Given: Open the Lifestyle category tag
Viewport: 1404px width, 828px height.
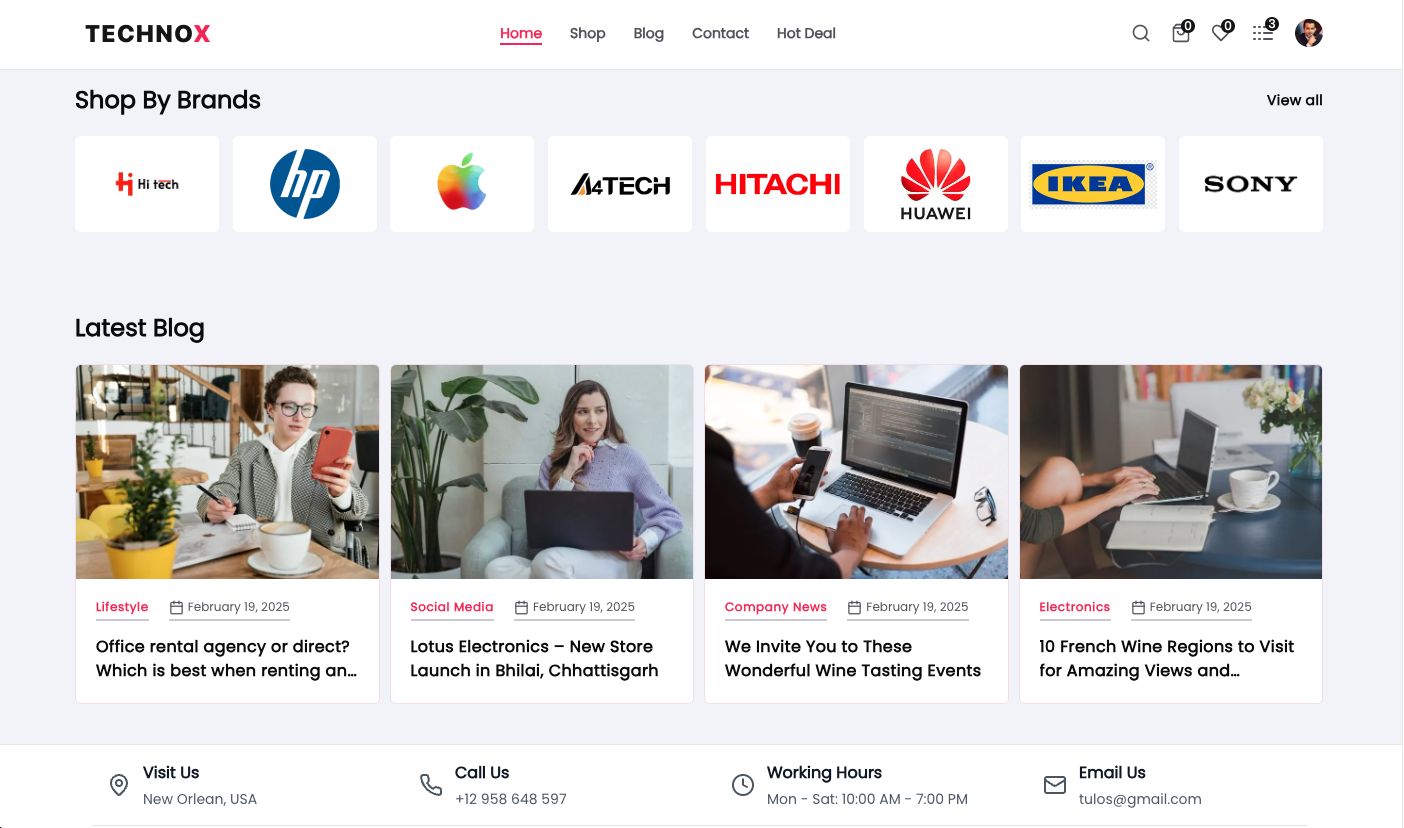Looking at the screenshot, I should tap(122, 607).
